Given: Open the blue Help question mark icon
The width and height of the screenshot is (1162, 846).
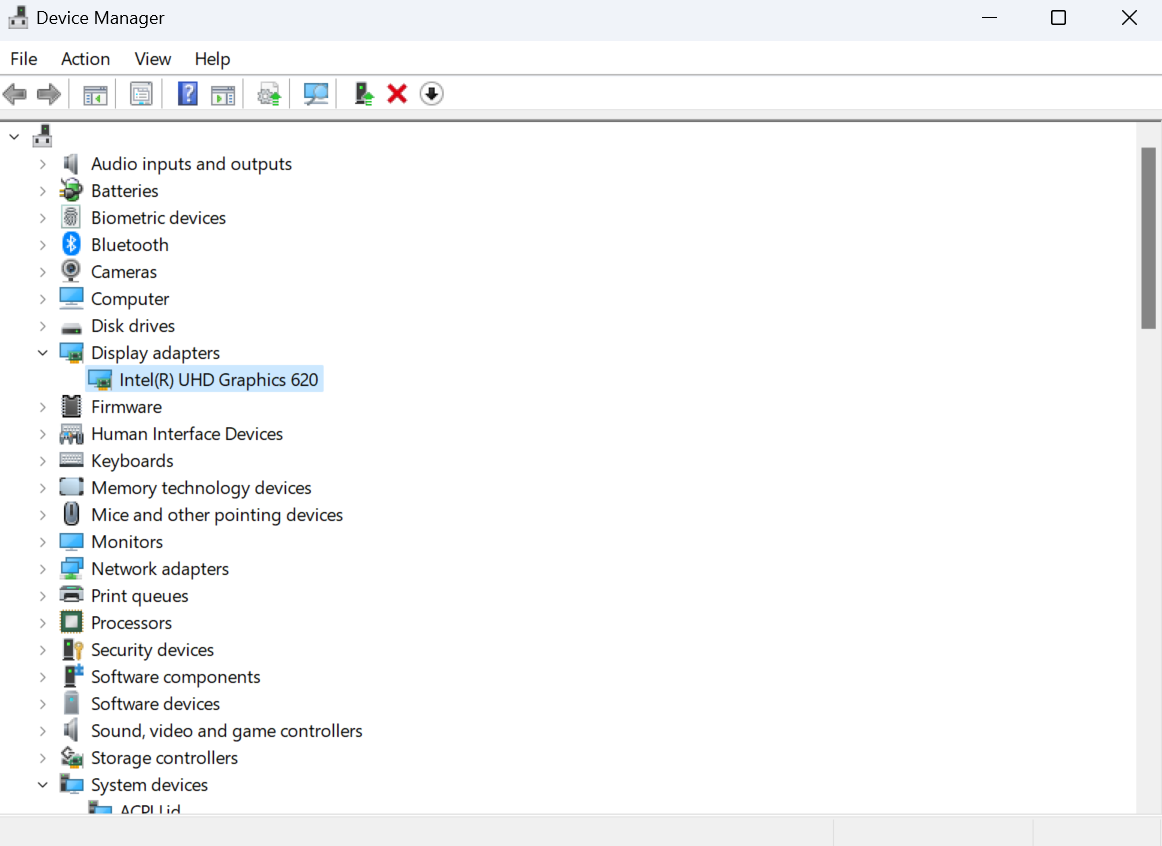Looking at the screenshot, I should click(187, 94).
